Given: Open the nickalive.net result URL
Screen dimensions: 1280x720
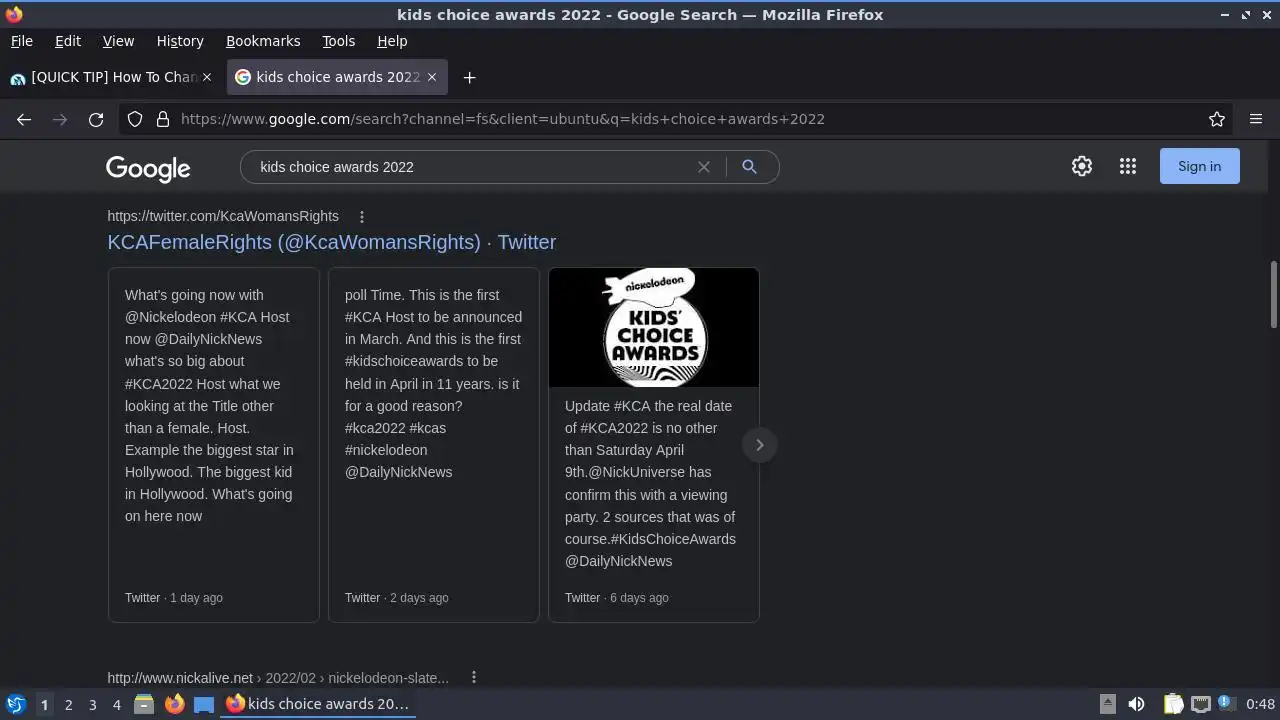Looking at the screenshot, I should coord(278,678).
